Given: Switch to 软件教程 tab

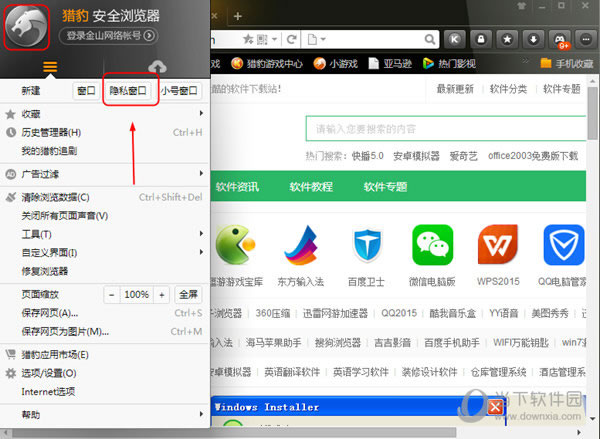Looking at the screenshot, I should [311, 187].
